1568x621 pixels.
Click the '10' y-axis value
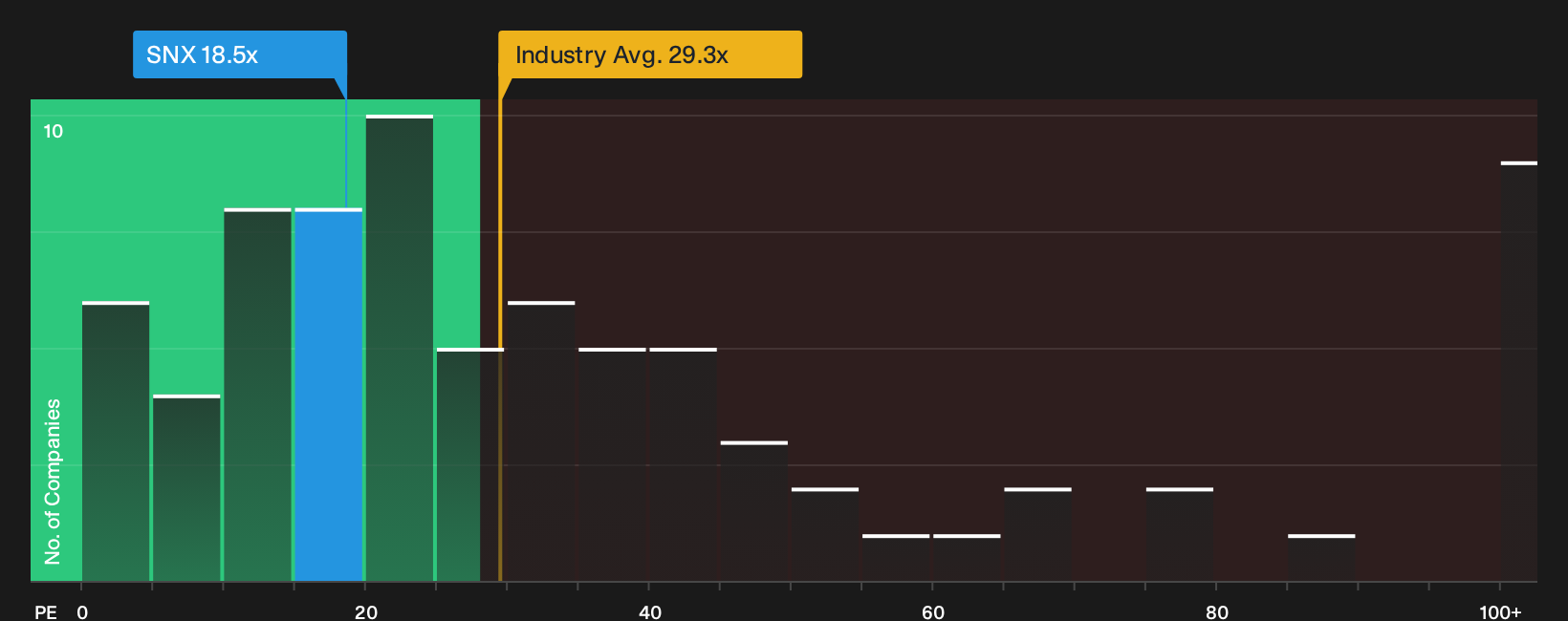[54, 131]
